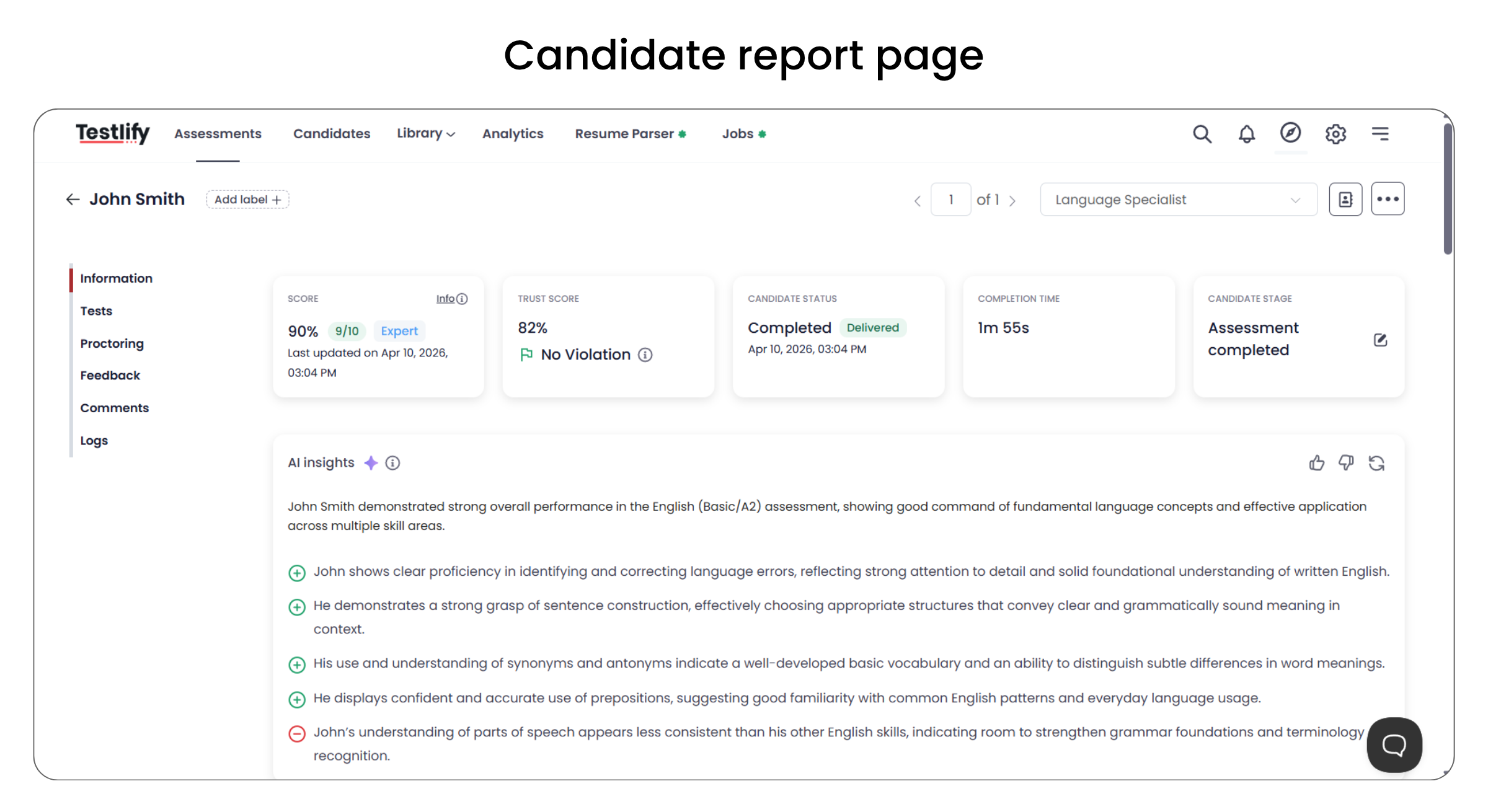The width and height of the screenshot is (1488, 812).
Task: Click the notifications bell icon
Action: click(x=1246, y=134)
